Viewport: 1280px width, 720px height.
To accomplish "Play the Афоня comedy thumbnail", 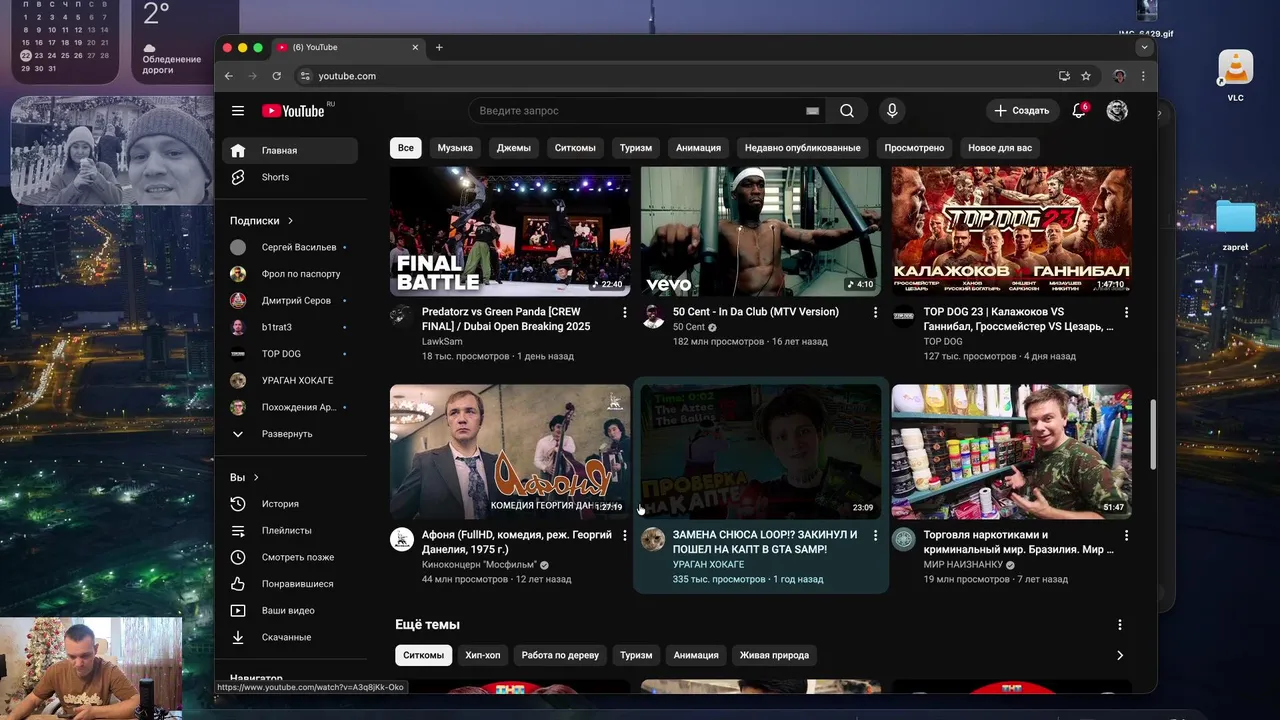I will point(510,452).
